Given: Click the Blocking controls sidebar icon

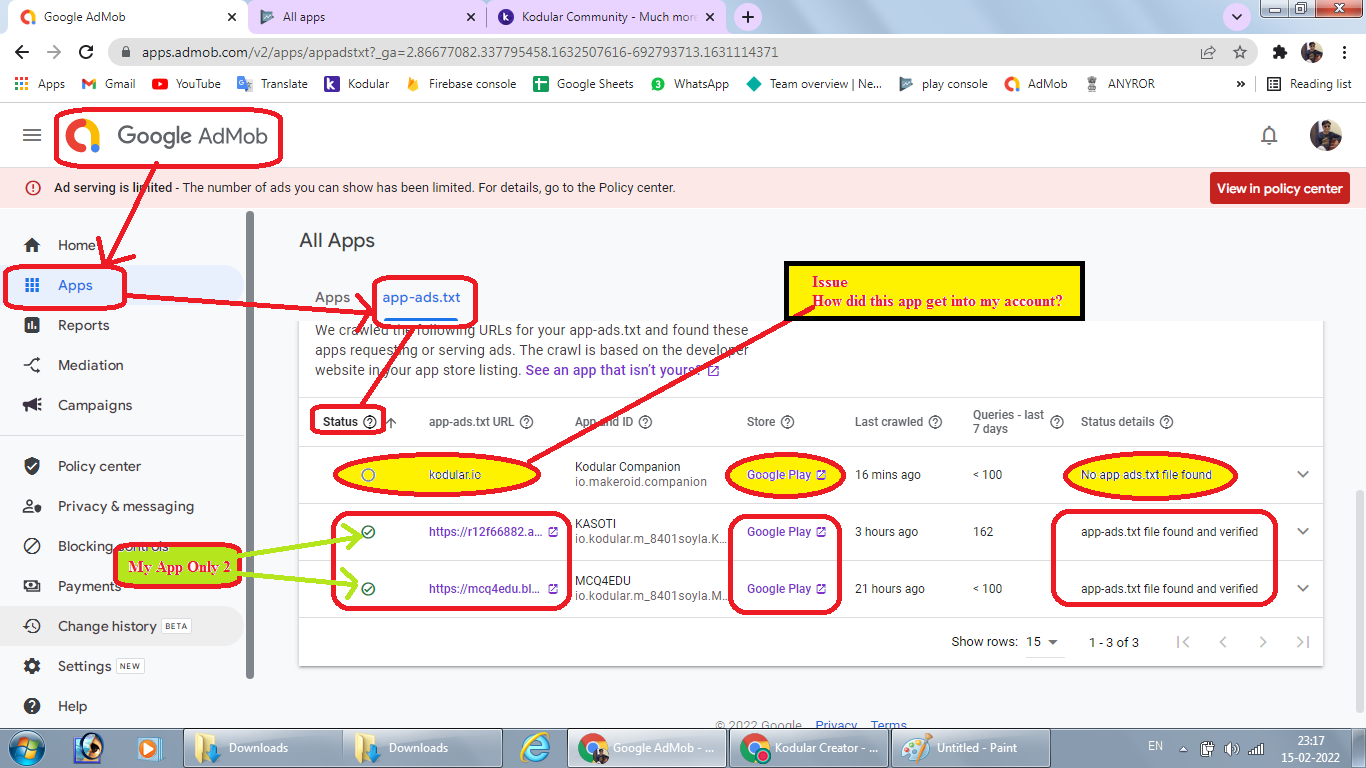Looking at the screenshot, I should [x=32, y=546].
